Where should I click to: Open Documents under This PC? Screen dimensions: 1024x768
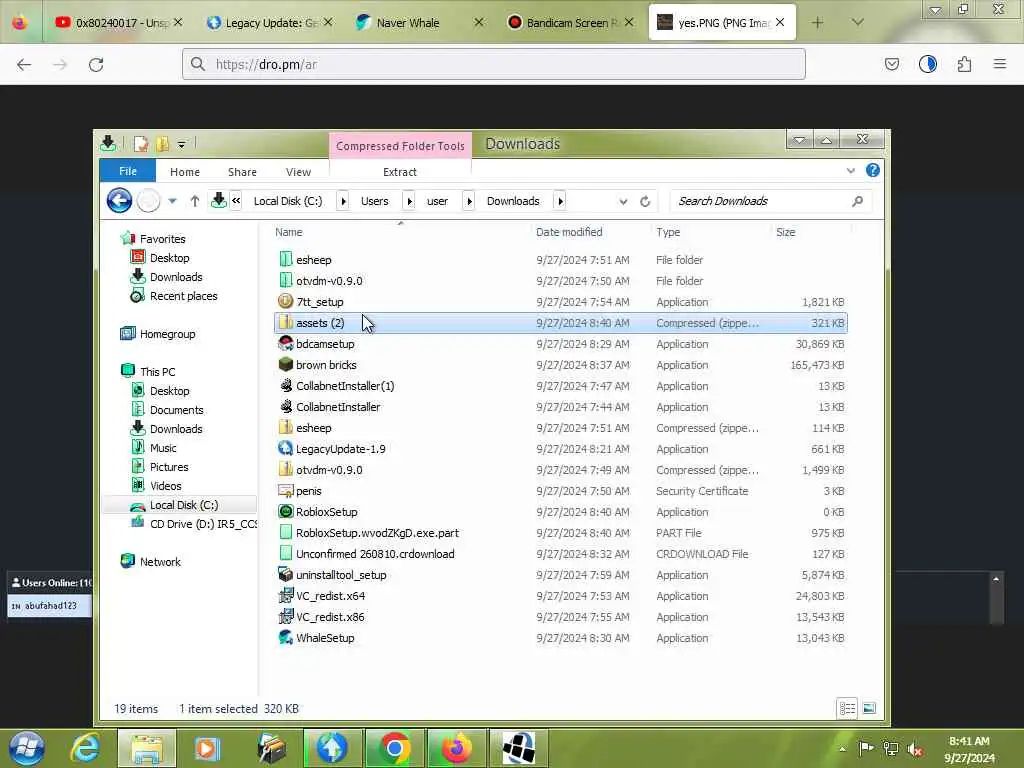click(x=176, y=409)
